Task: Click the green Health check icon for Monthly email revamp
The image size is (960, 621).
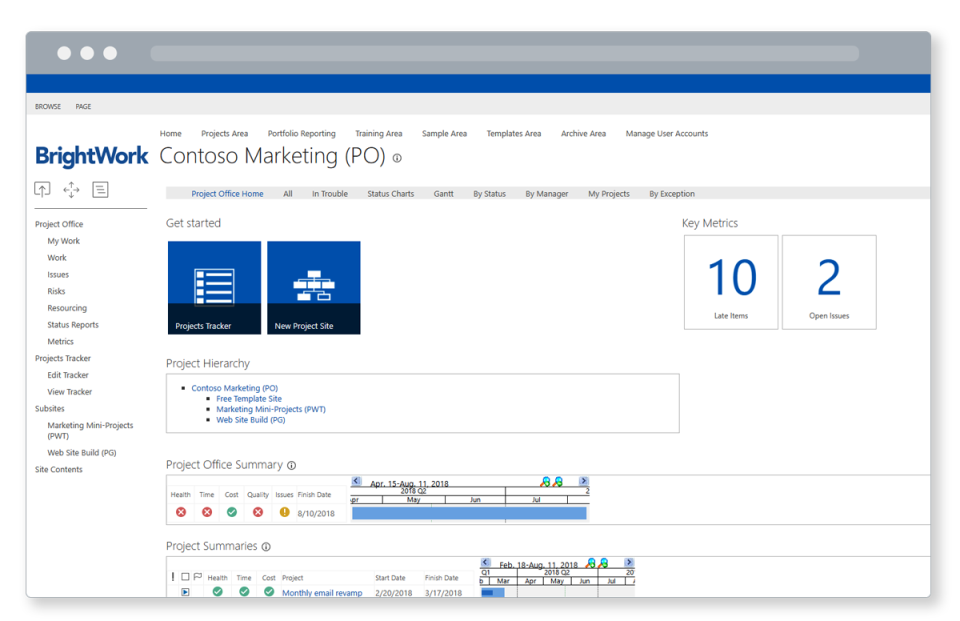Action: click(218, 591)
